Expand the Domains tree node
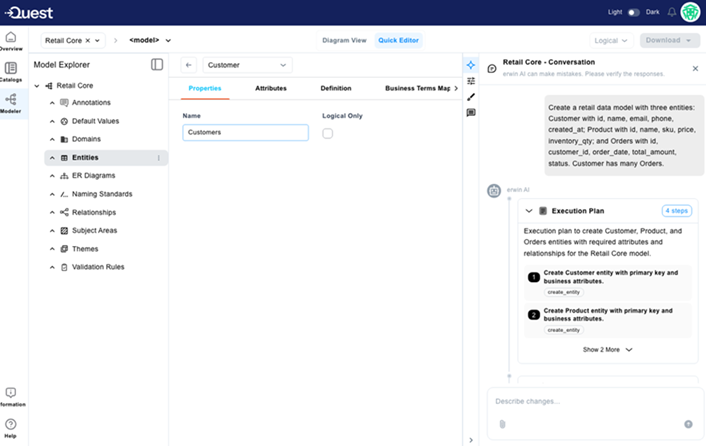Image resolution: width=706 pixels, height=446 pixels. tap(52, 139)
